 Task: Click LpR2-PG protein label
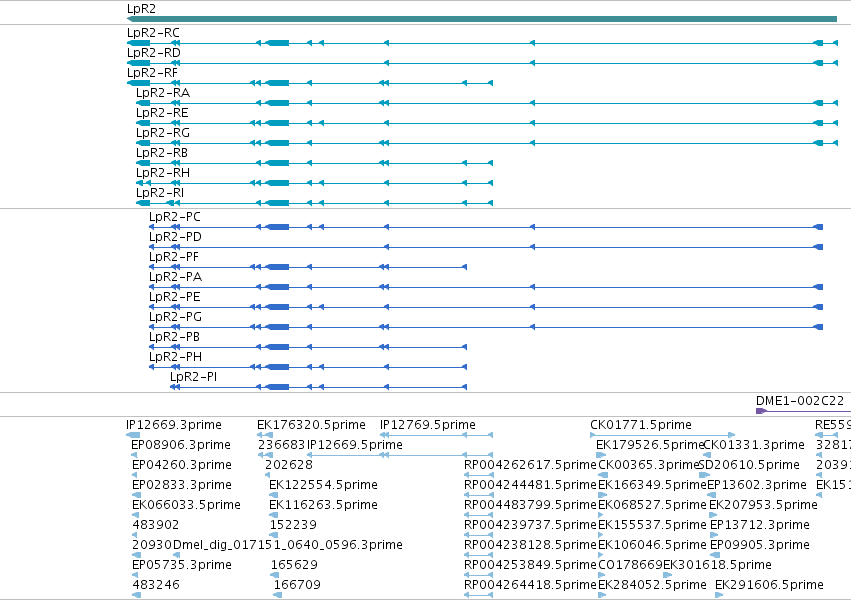tap(175, 318)
